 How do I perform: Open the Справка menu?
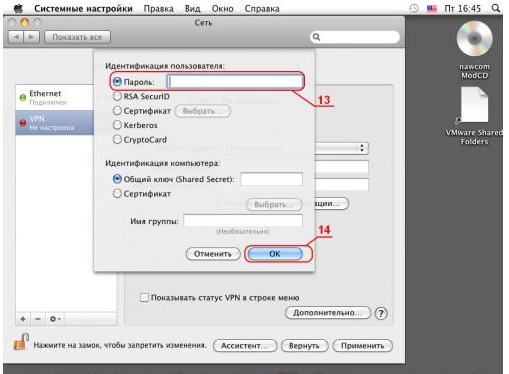pos(262,9)
